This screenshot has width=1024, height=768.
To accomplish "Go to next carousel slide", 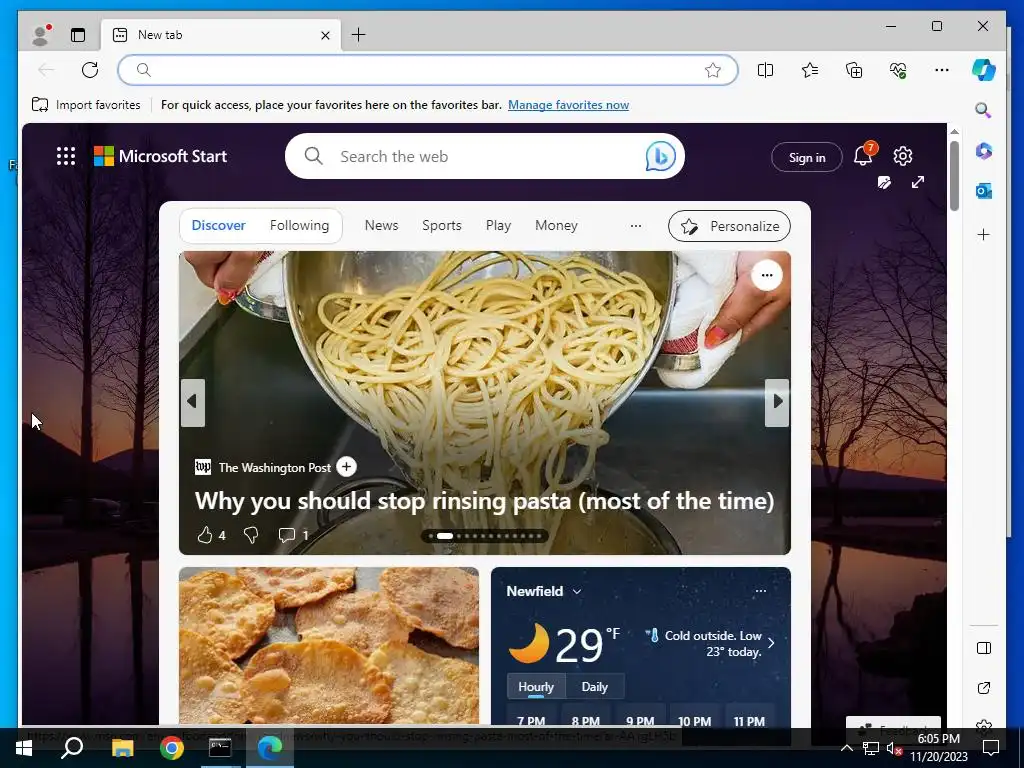I will click(x=777, y=402).
